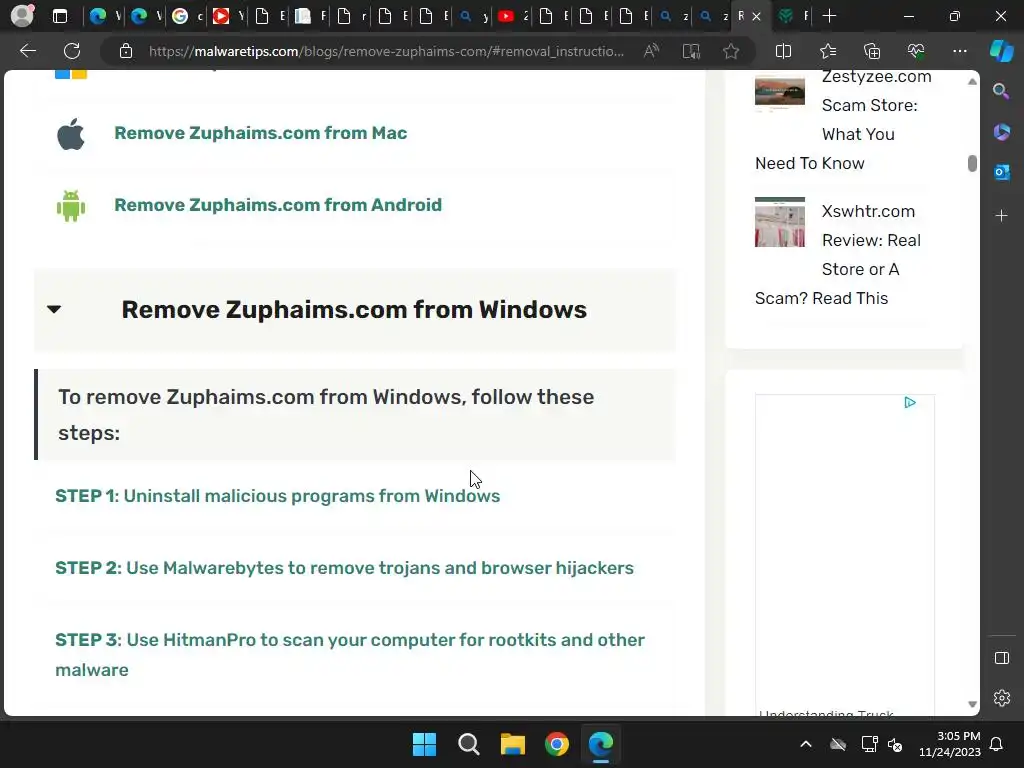Open Xswhtr.com Review article
1024x768 pixels.
click(838, 255)
